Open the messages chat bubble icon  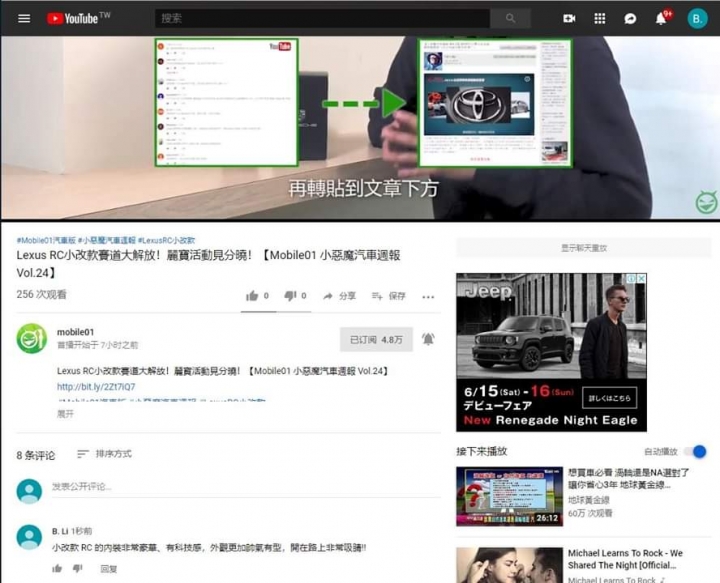click(x=630, y=18)
